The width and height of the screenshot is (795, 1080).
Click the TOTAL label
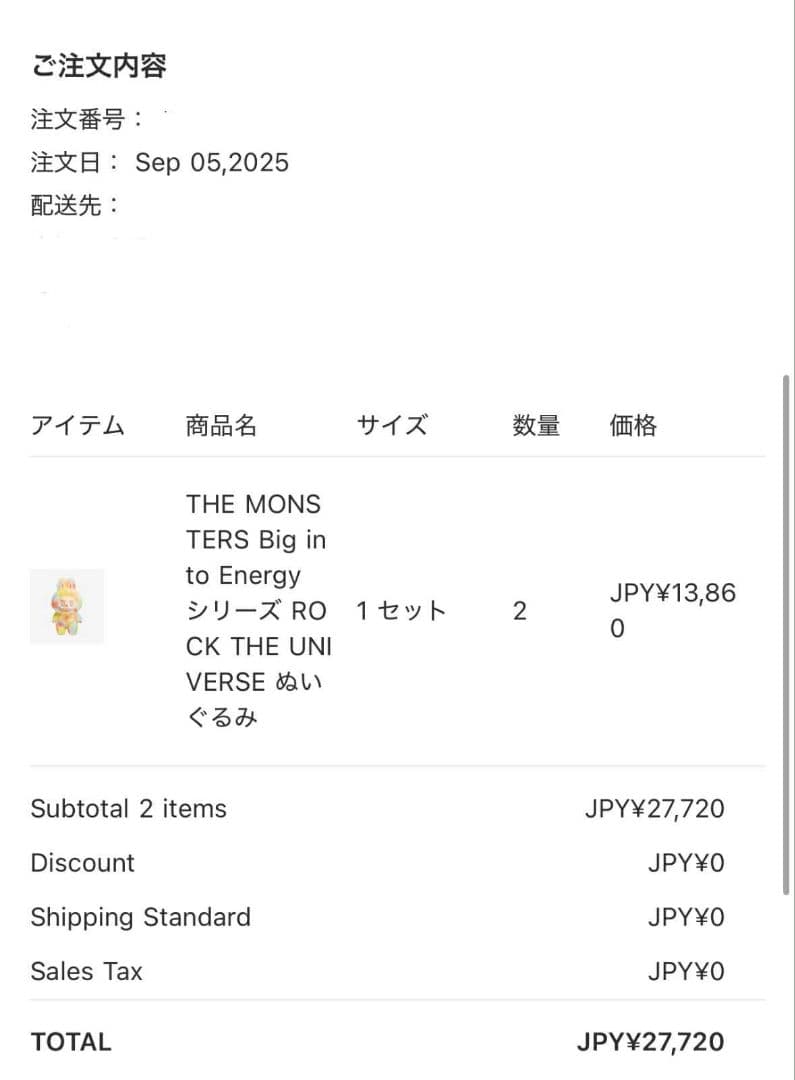[x=71, y=1042]
